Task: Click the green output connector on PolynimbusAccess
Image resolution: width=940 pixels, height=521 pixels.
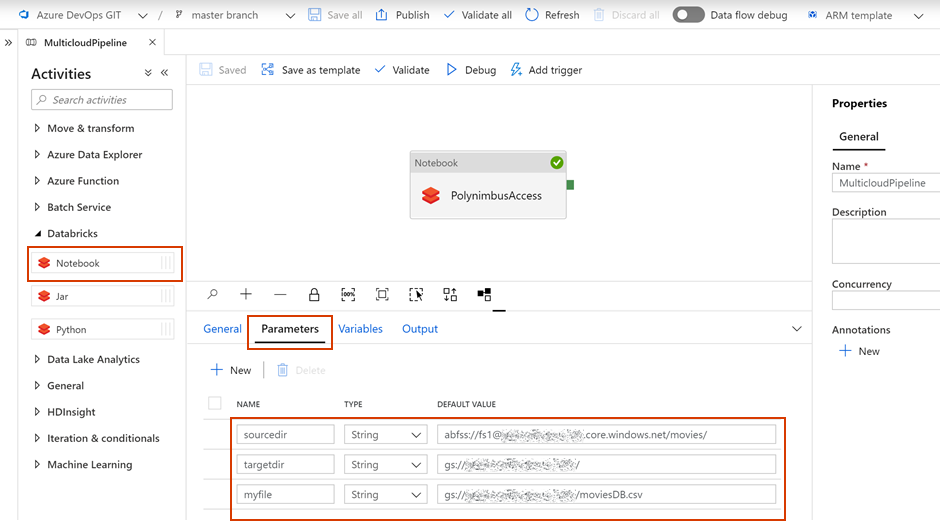Action: coord(570,185)
